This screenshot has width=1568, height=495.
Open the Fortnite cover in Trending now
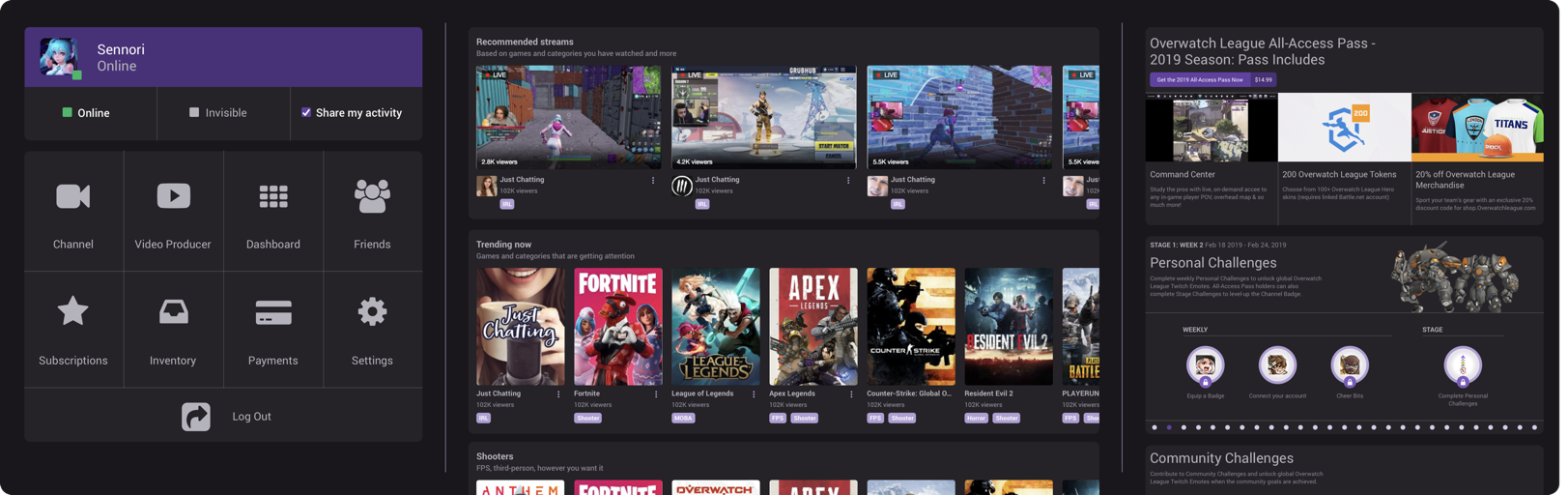point(618,327)
